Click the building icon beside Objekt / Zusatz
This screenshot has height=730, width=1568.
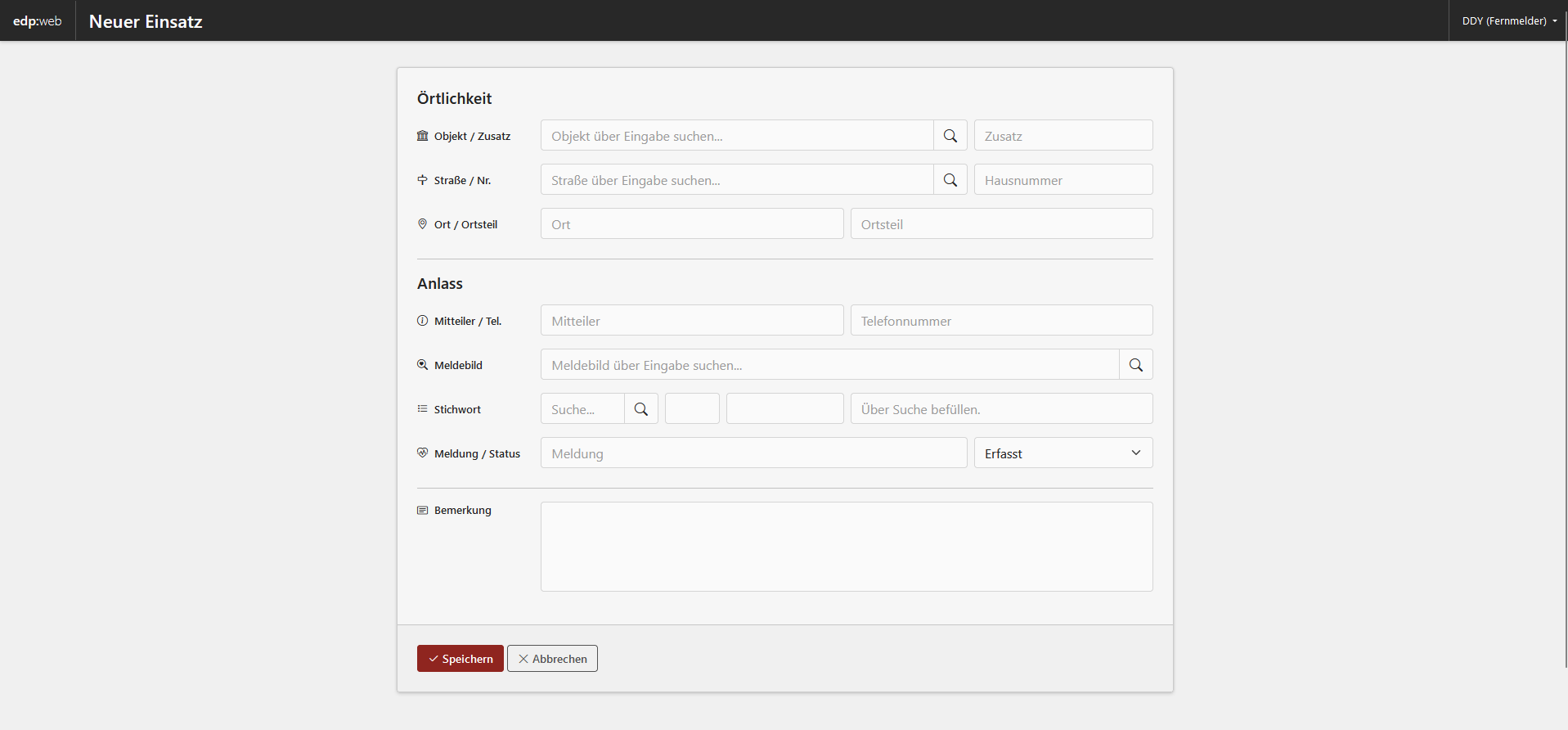(x=422, y=136)
